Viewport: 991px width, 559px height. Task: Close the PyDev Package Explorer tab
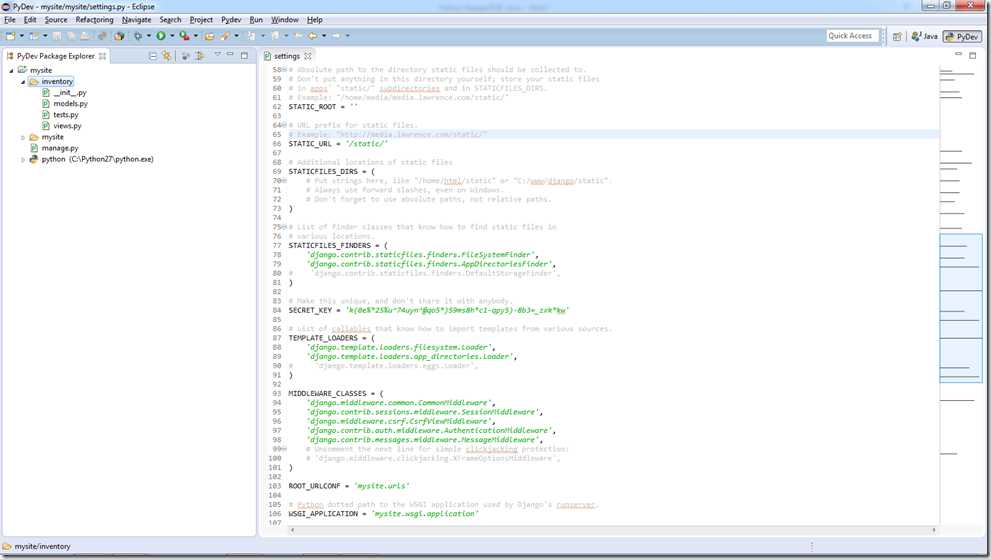102,56
